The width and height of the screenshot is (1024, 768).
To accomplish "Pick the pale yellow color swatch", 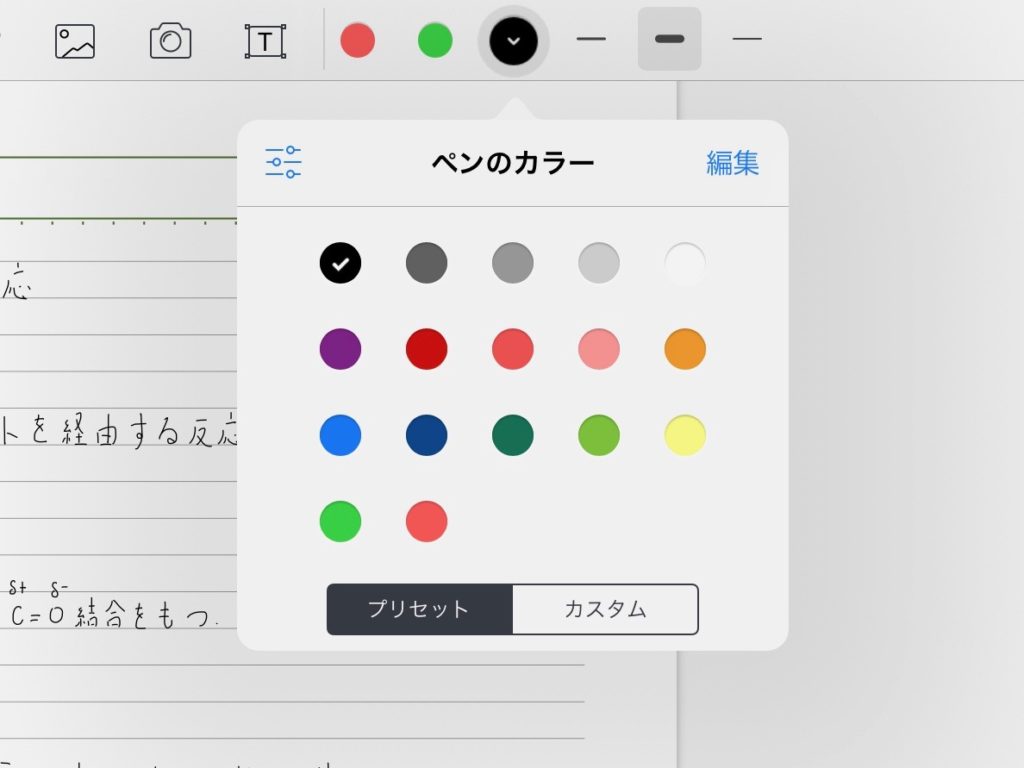I will click(685, 436).
